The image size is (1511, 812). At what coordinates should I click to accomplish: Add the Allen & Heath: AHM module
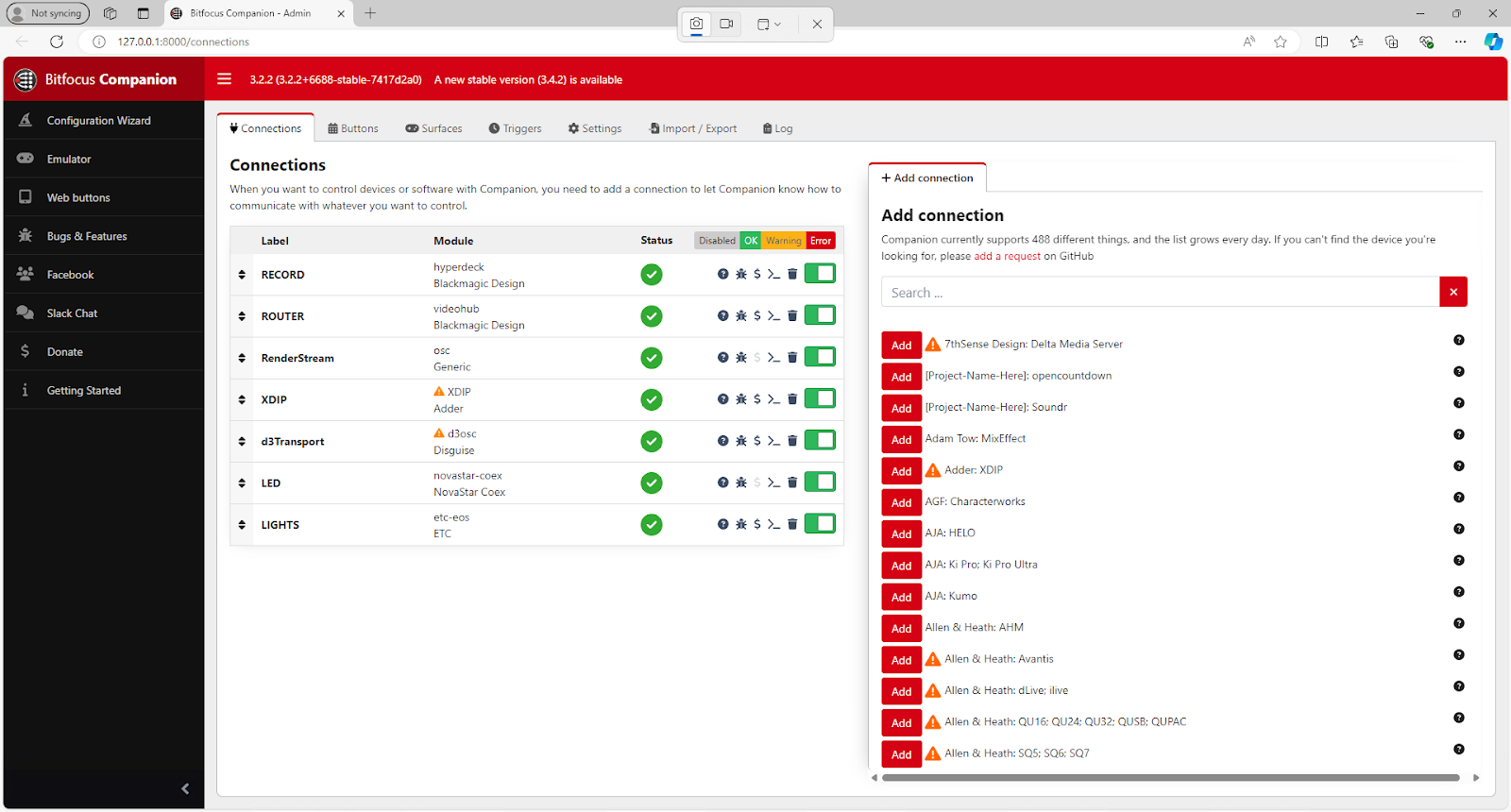click(x=902, y=628)
